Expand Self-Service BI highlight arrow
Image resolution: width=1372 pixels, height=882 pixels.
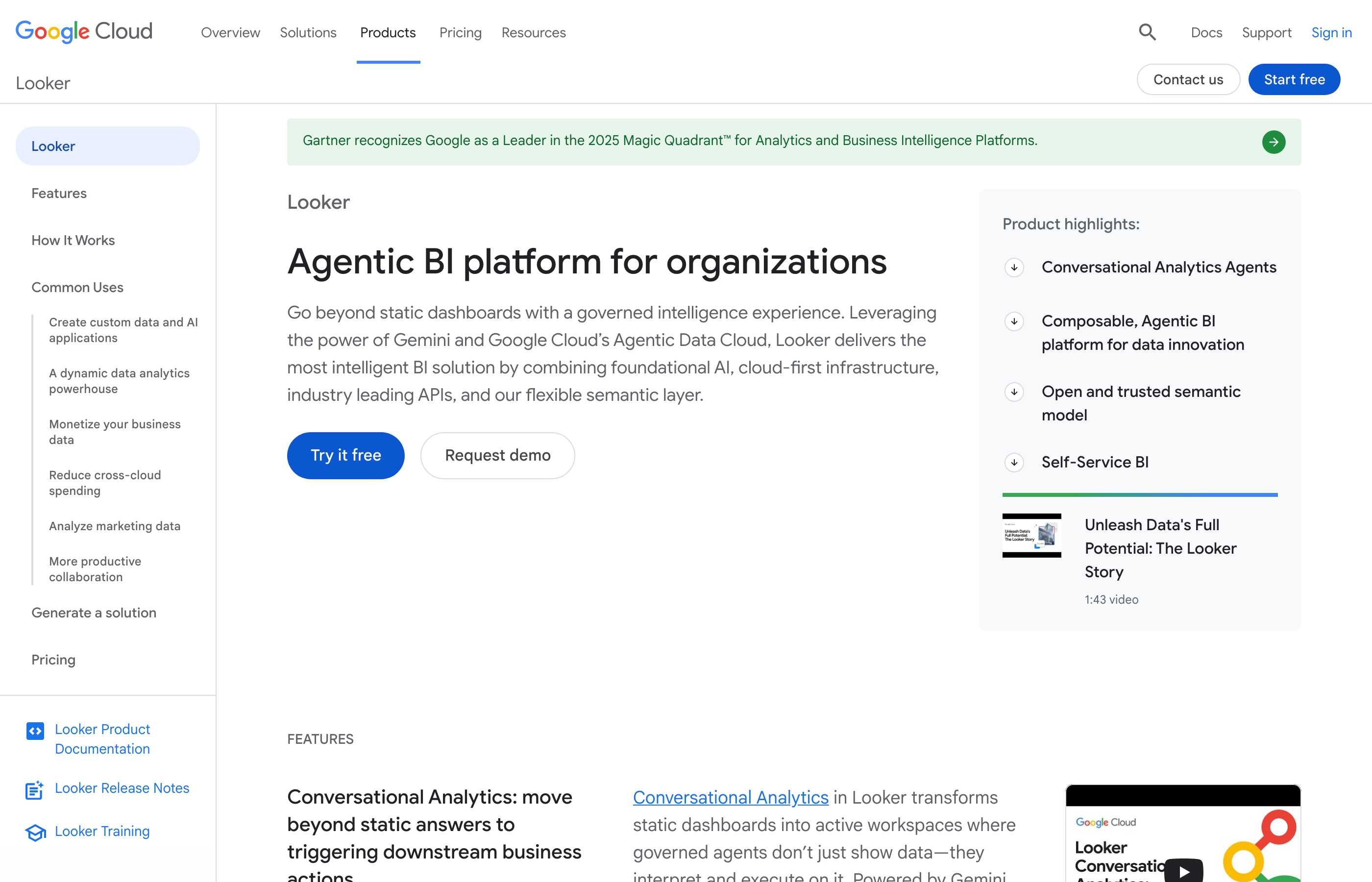pyautogui.click(x=1014, y=462)
